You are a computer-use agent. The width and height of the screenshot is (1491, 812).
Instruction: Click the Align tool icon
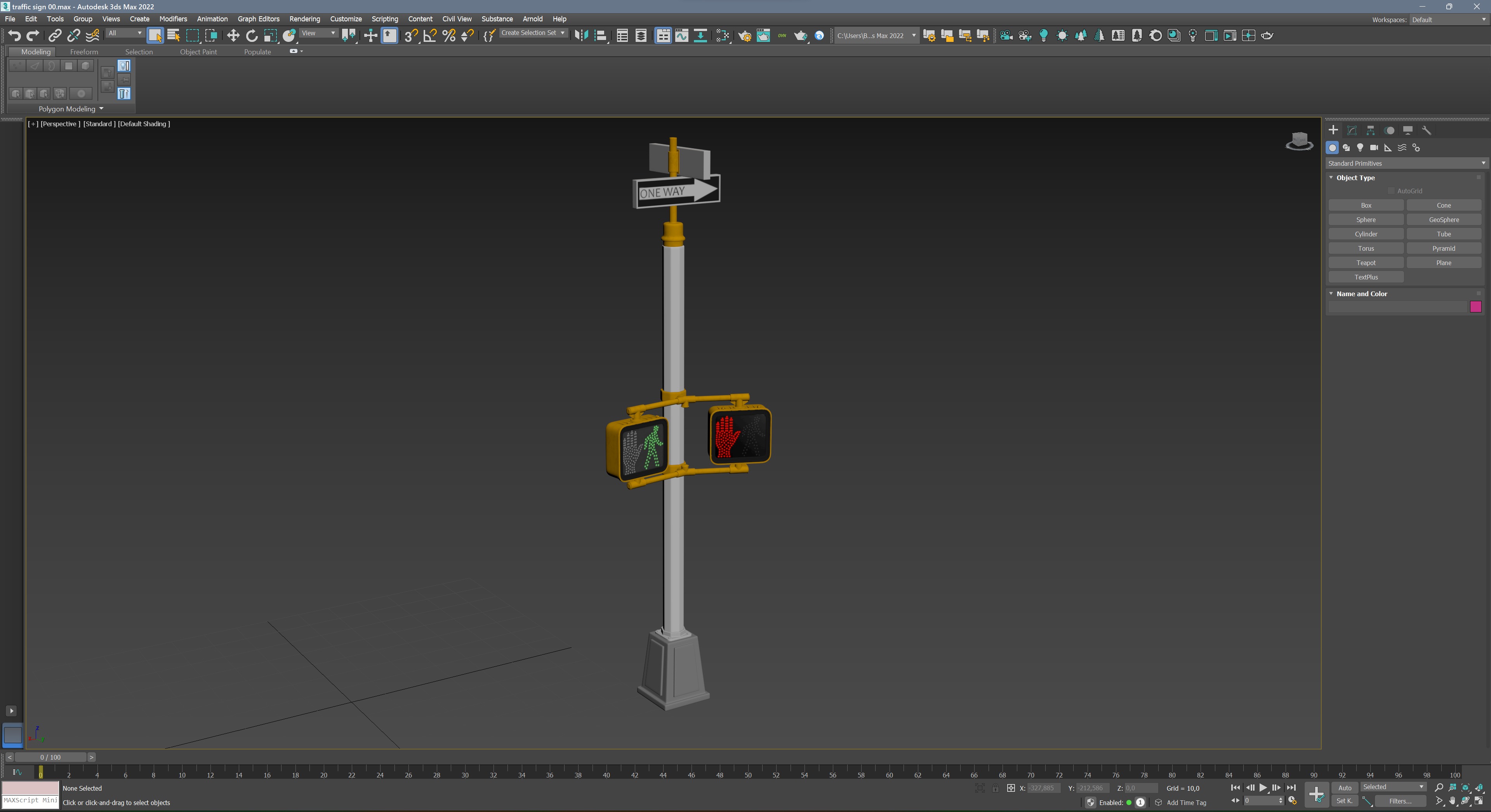[x=601, y=36]
